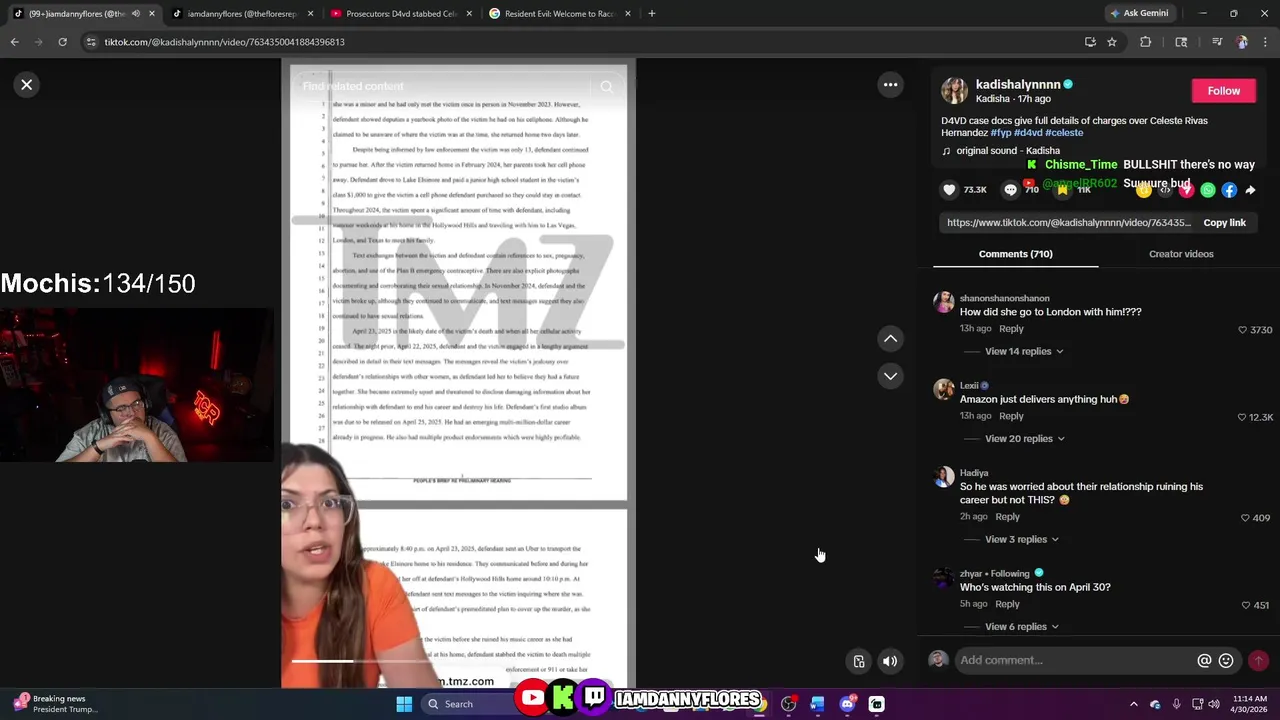Open original sound - Kadisha
The image size is (1280, 720).
click(x=1007, y=151)
